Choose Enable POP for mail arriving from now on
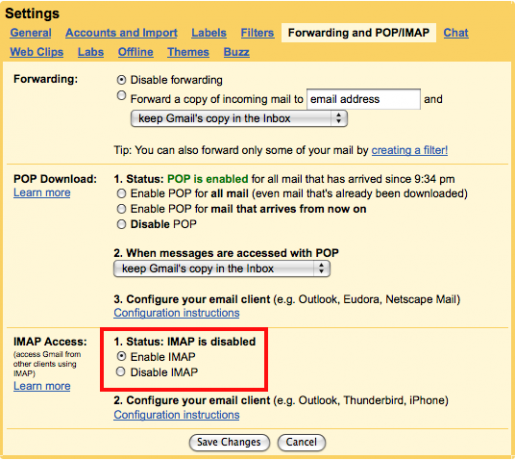This screenshot has width=515, height=460. [121, 209]
